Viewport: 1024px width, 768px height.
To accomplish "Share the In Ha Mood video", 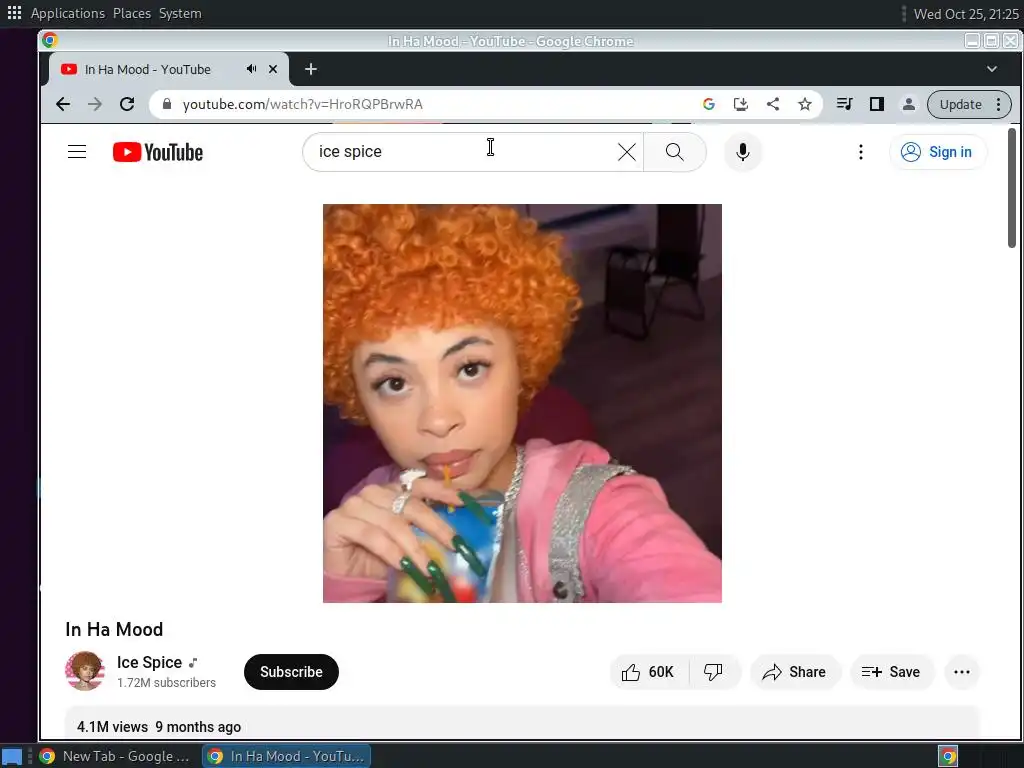I will coord(795,672).
